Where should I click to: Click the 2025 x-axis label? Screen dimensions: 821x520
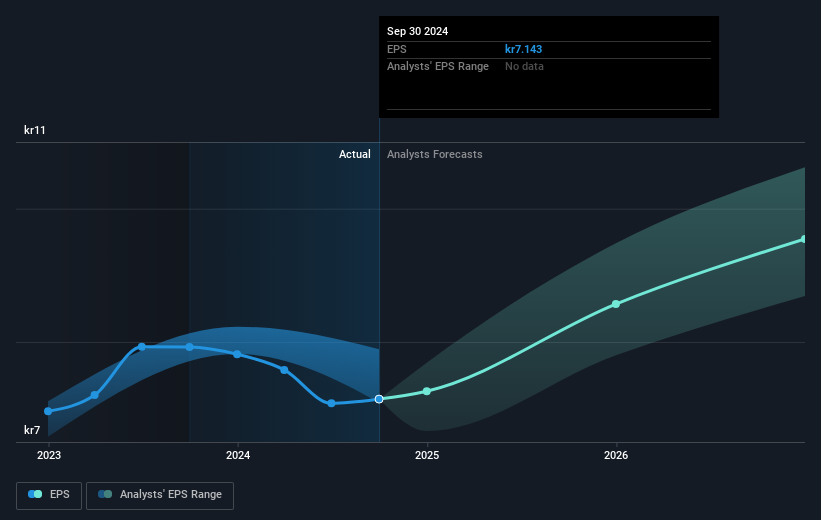click(x=427, y=455)
